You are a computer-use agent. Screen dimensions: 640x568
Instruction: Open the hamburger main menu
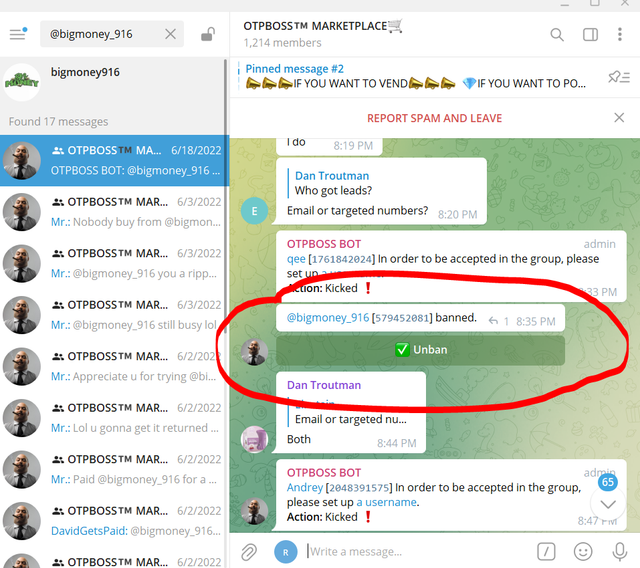coord(18,34)
